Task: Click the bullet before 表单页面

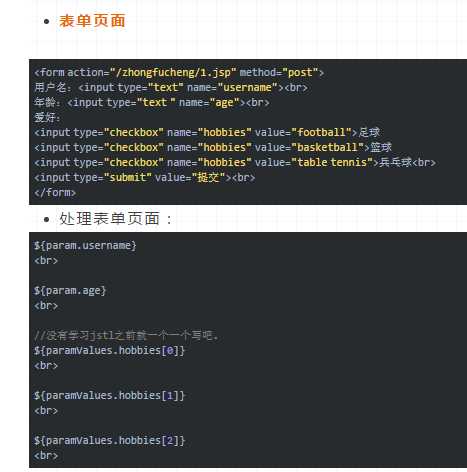Action: pyautogui.click(x=46, y=22)
